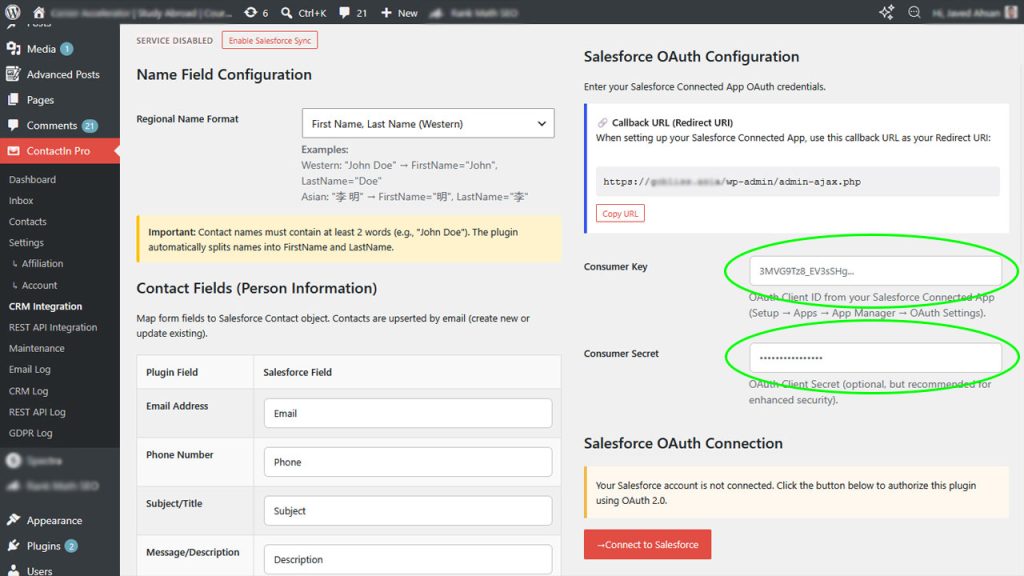Click the Subject/Title Salesforce field input
Viewport: 1024px width, 576px height.
pyautogui.click(x=408, y=511)
